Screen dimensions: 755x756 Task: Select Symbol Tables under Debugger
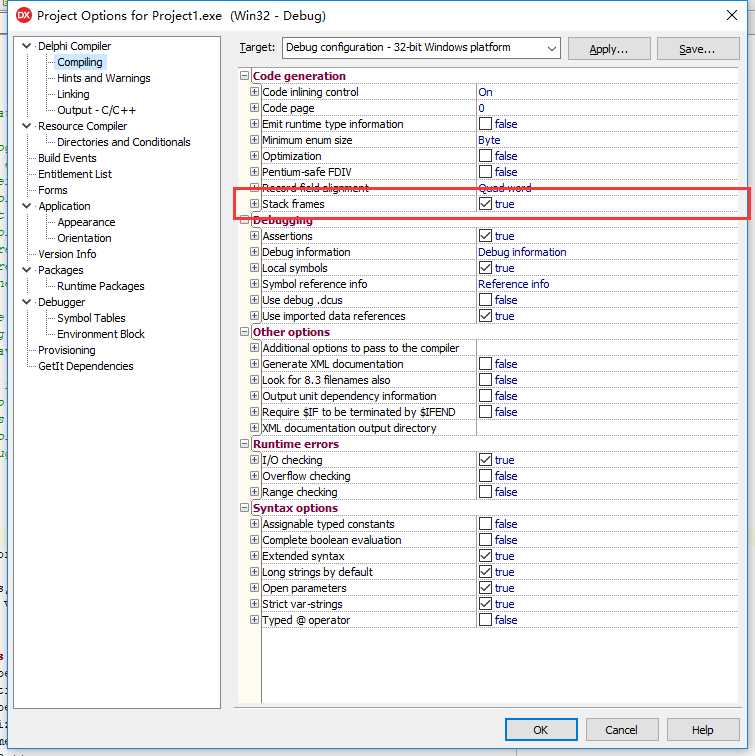[x=91, y=318]
